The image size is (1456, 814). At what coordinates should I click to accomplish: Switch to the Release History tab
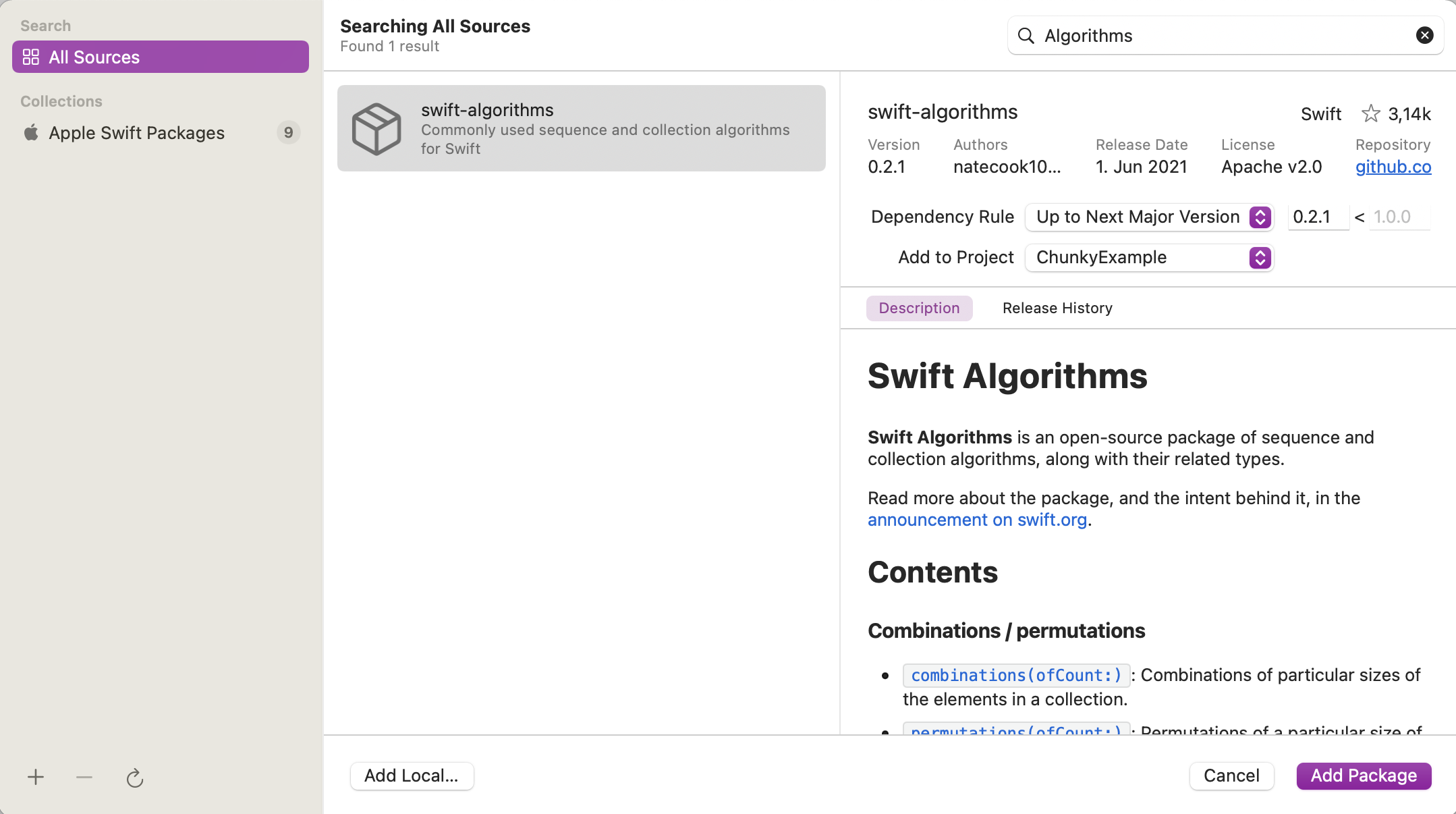[x=1057, y=308]
